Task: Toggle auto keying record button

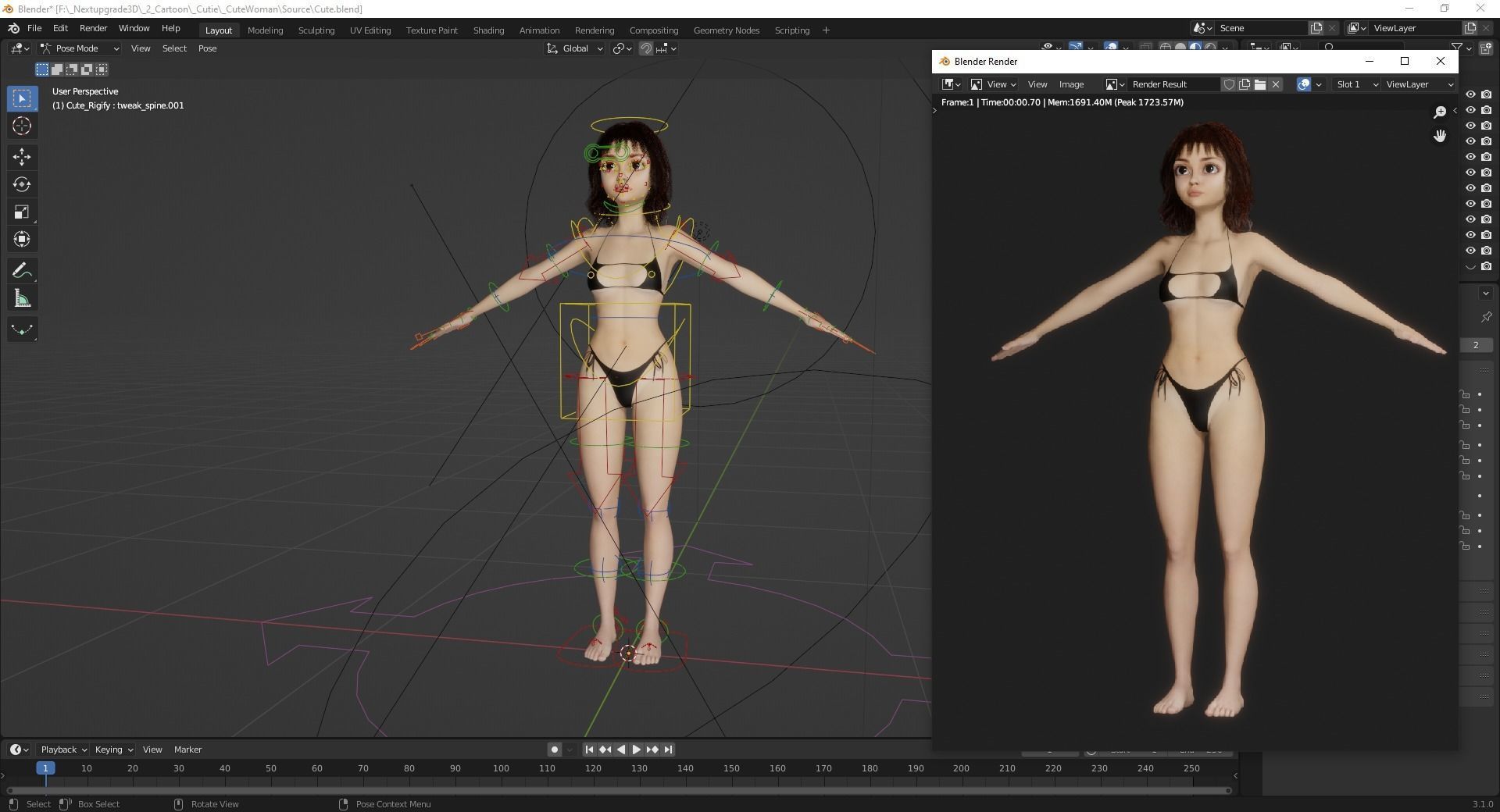Action: (x=554, y=750)
